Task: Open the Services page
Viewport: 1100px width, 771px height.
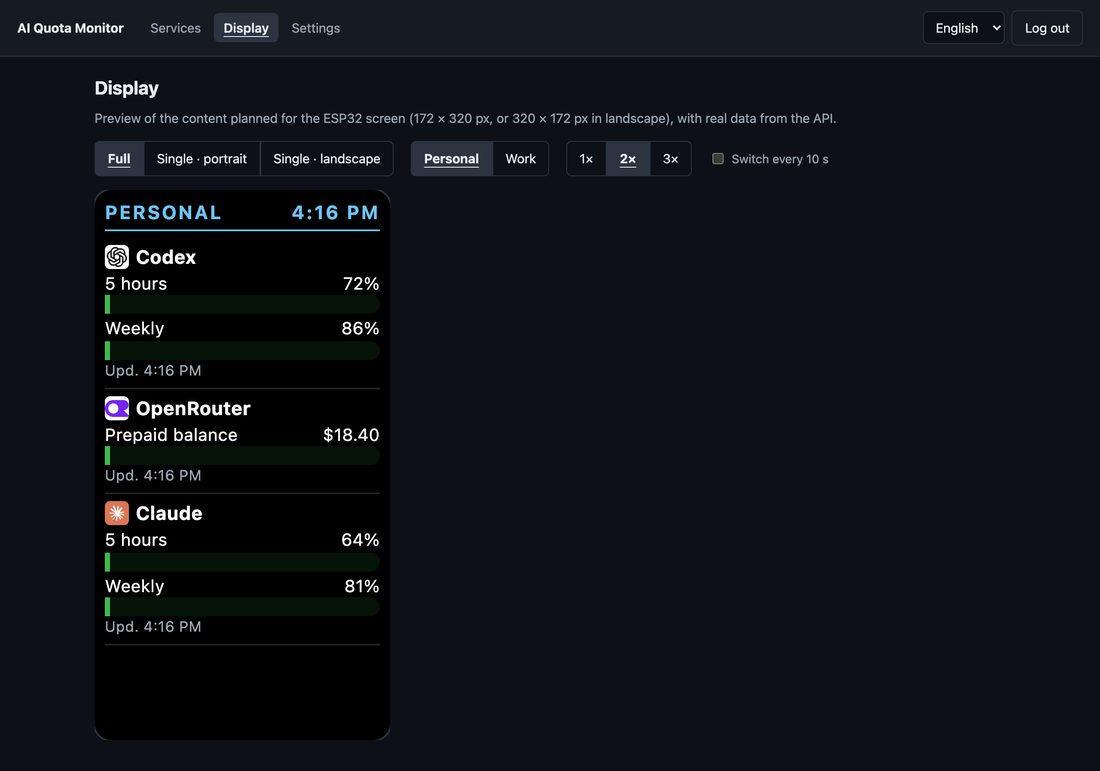Action: 175,28
